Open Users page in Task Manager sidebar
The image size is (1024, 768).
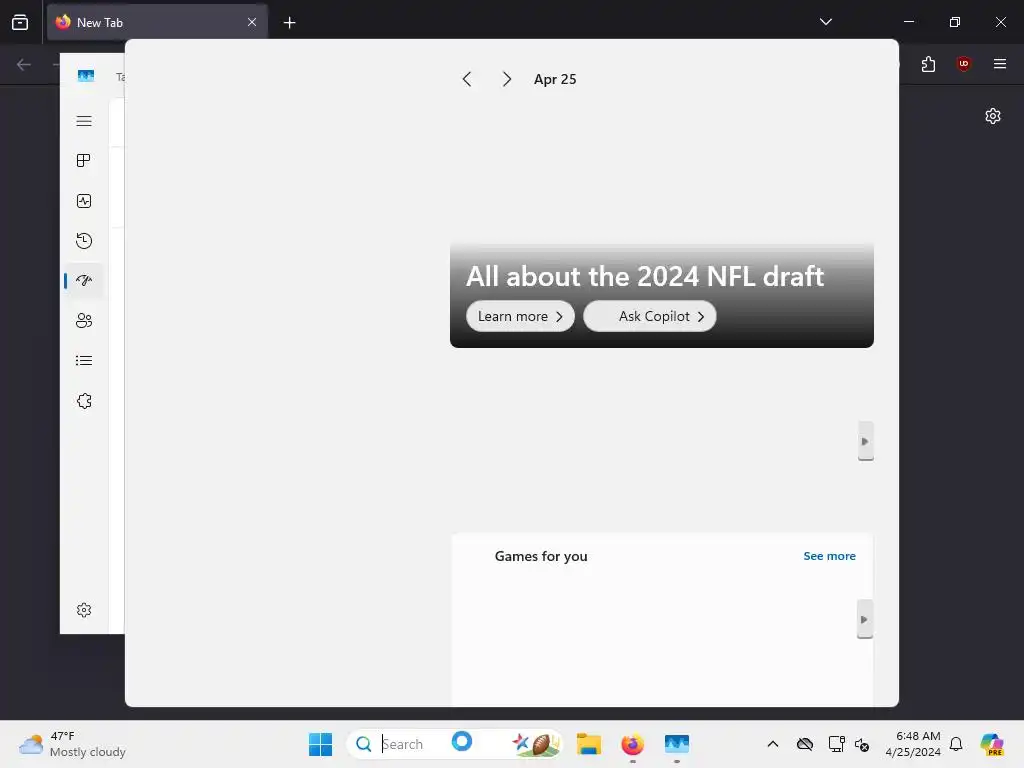[84, 321]
